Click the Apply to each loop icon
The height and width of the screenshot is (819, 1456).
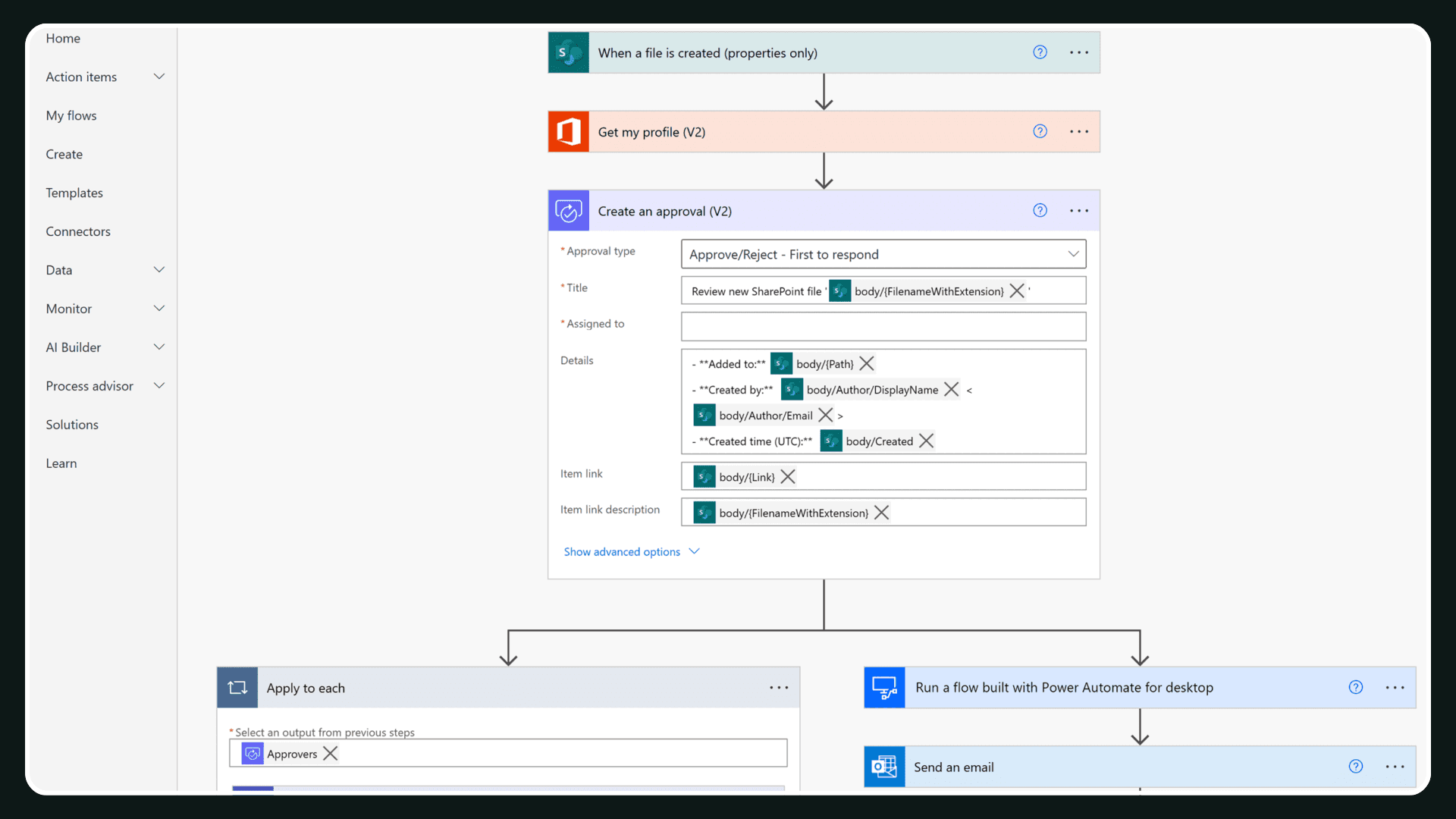237,688
